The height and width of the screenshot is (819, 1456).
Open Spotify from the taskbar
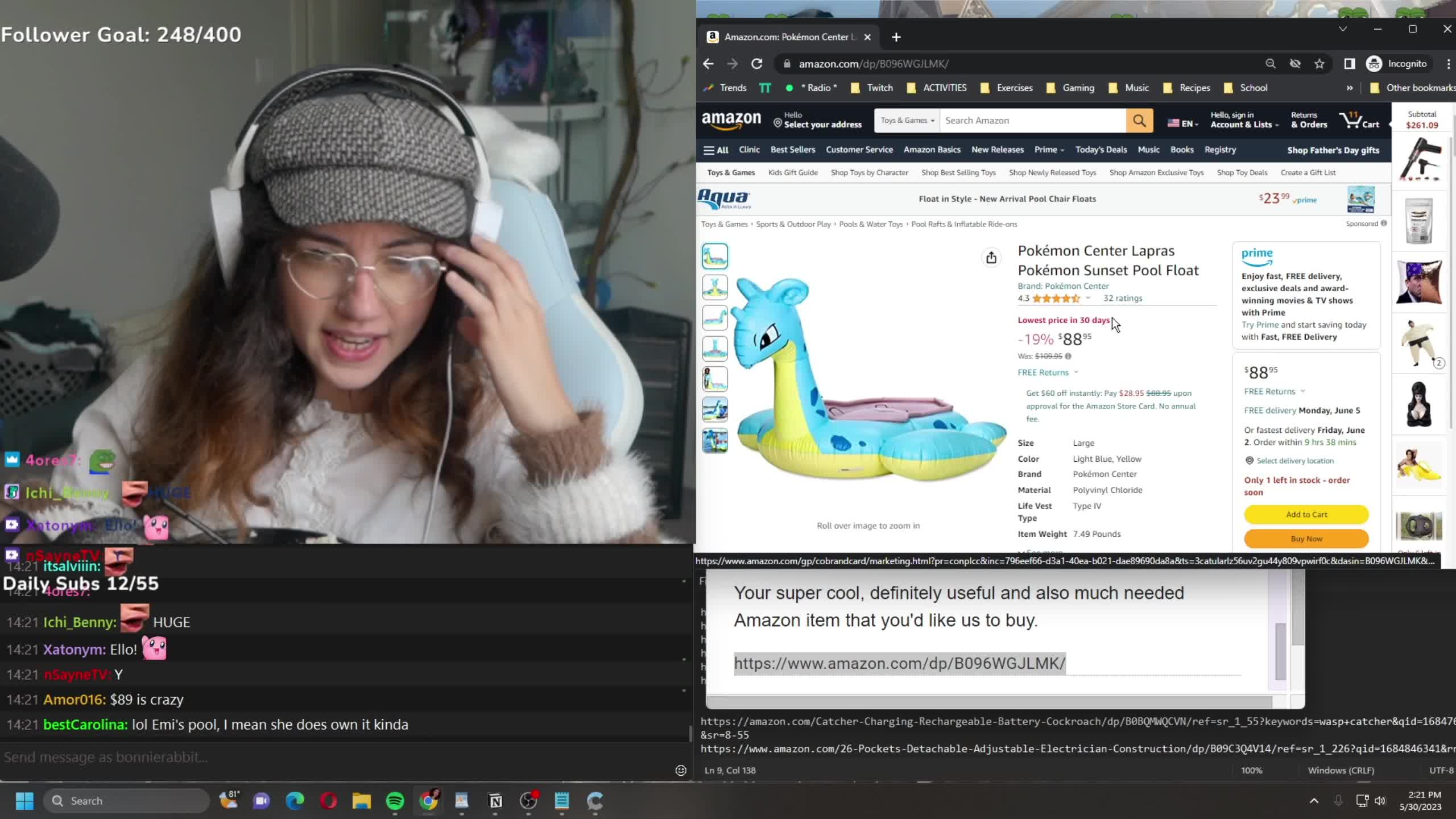tap(395, 801)
